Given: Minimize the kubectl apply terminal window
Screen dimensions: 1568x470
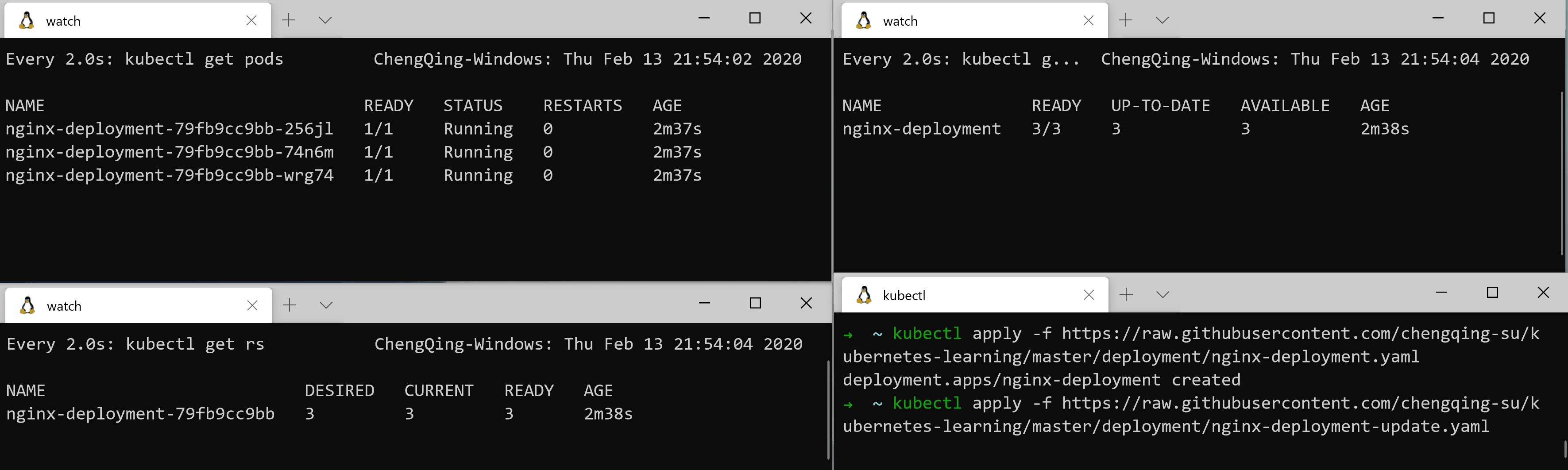Looking at the screenshot, I should coord(1441,293).
